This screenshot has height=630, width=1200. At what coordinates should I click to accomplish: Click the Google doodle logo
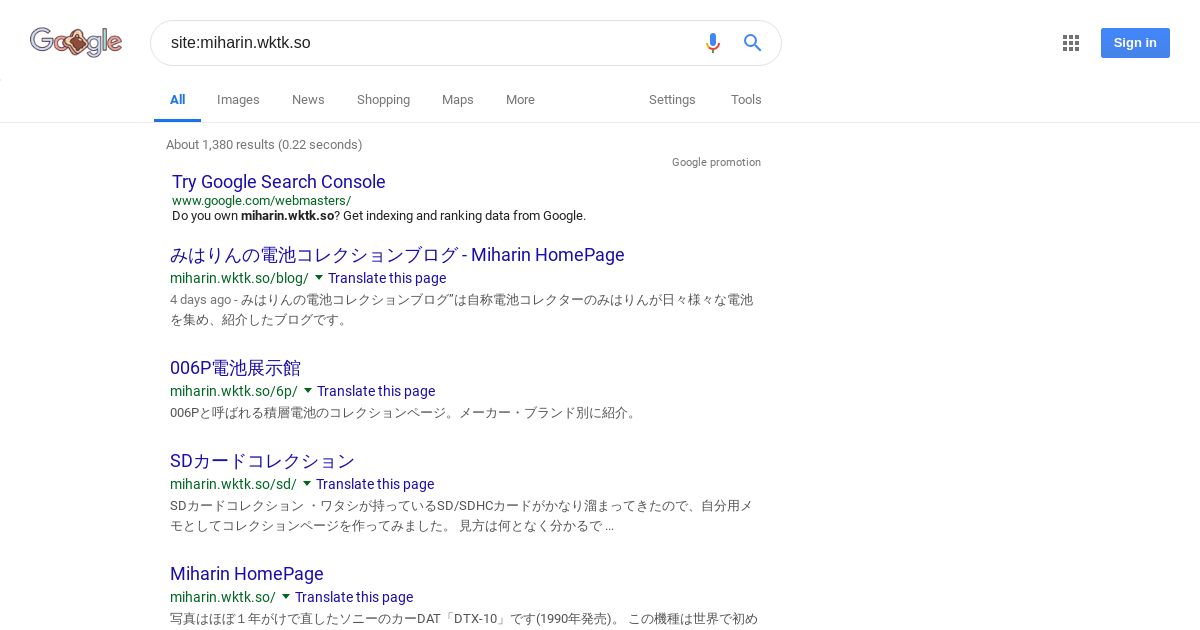76,42
